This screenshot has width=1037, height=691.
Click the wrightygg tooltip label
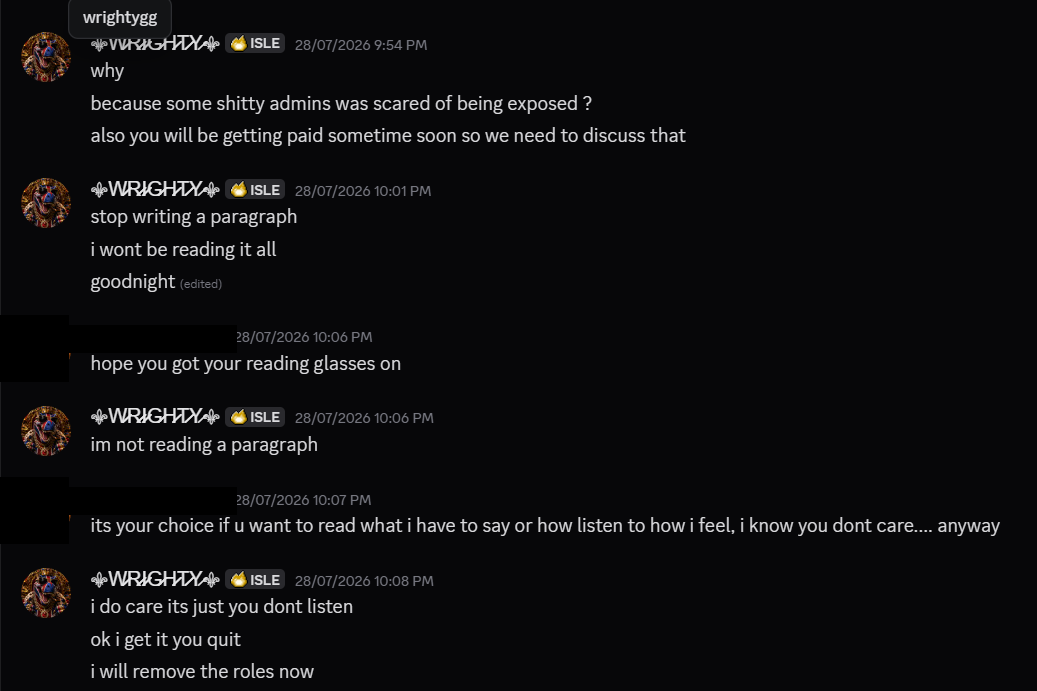(120, 17)
